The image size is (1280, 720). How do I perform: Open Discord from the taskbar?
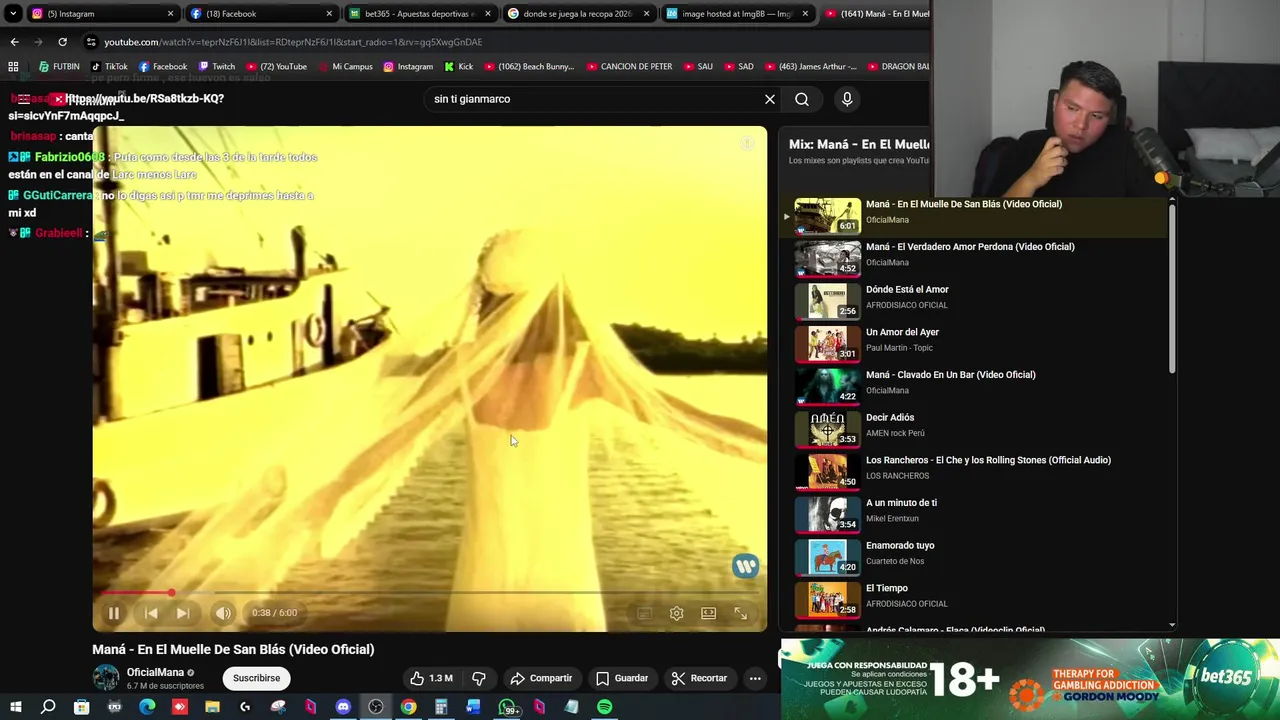343,707
